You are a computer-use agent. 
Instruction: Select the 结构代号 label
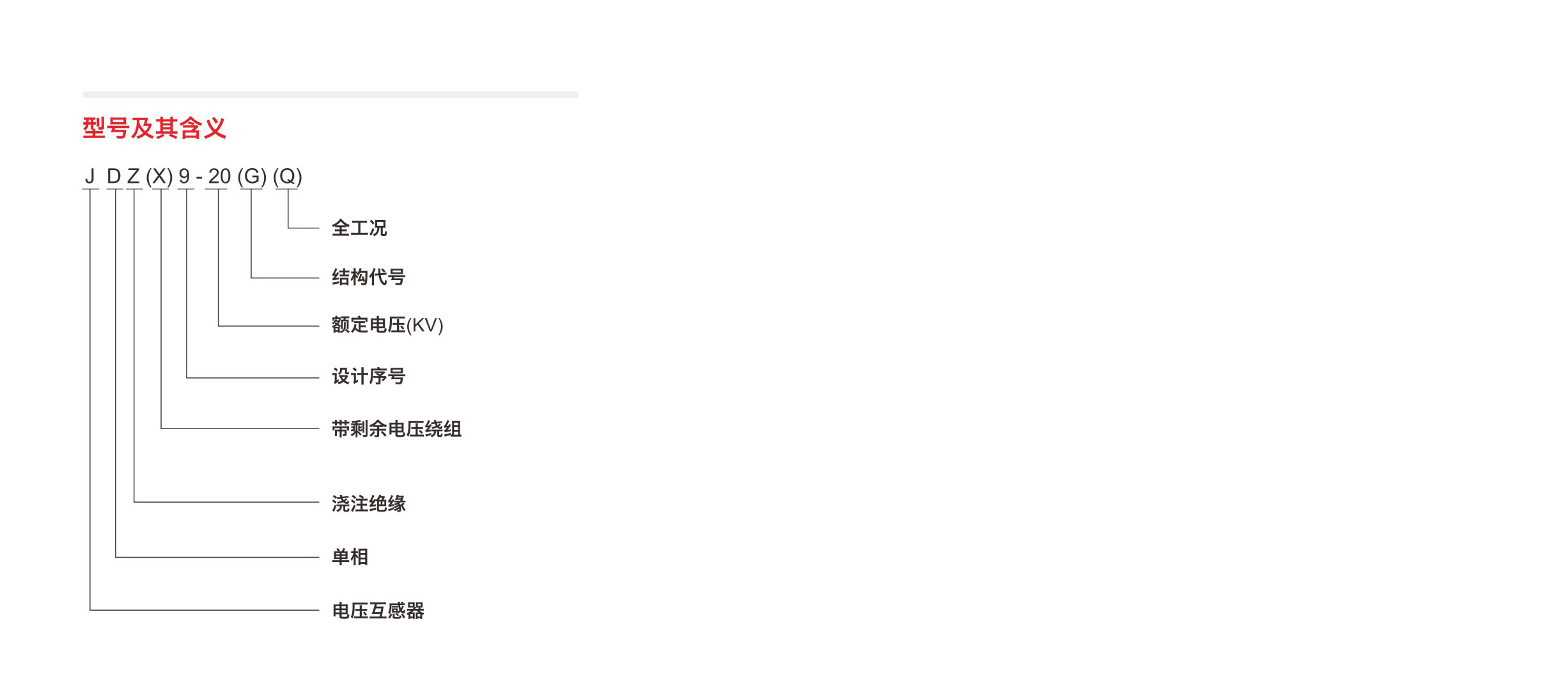368,278
